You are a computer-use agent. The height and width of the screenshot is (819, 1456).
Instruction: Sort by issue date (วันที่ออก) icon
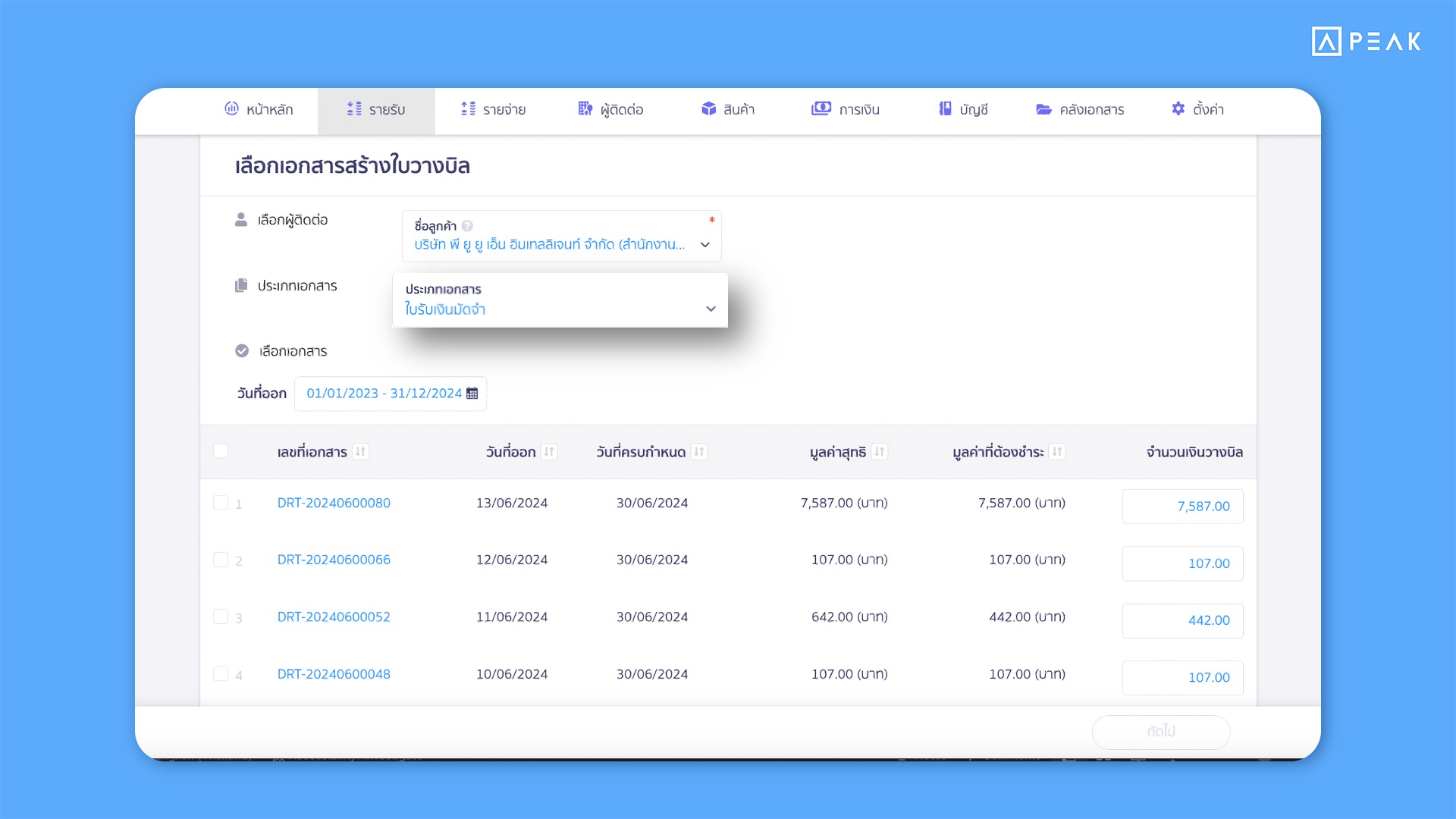point(549,452)
